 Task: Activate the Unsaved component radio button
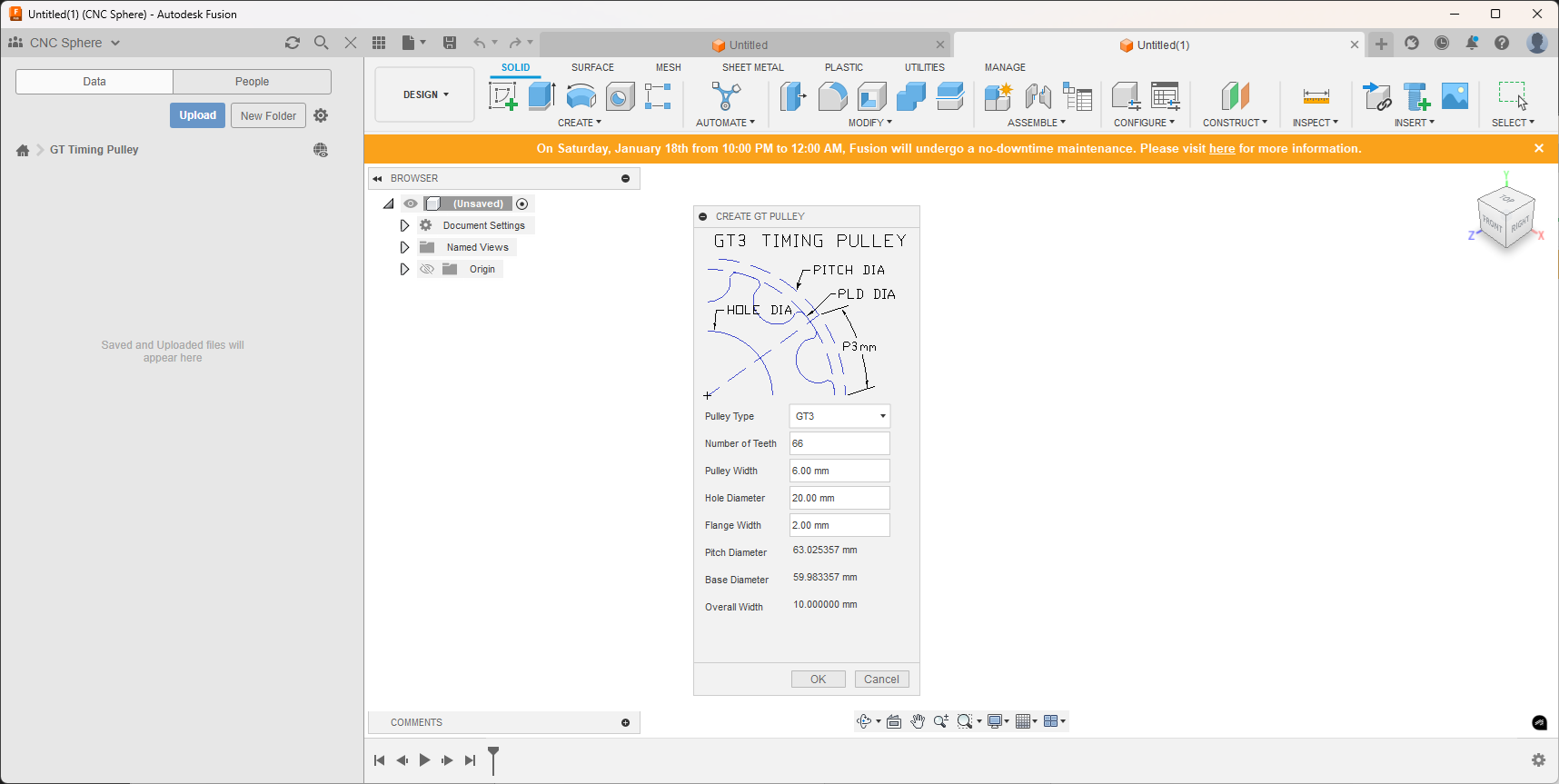(x=522, y=203)
